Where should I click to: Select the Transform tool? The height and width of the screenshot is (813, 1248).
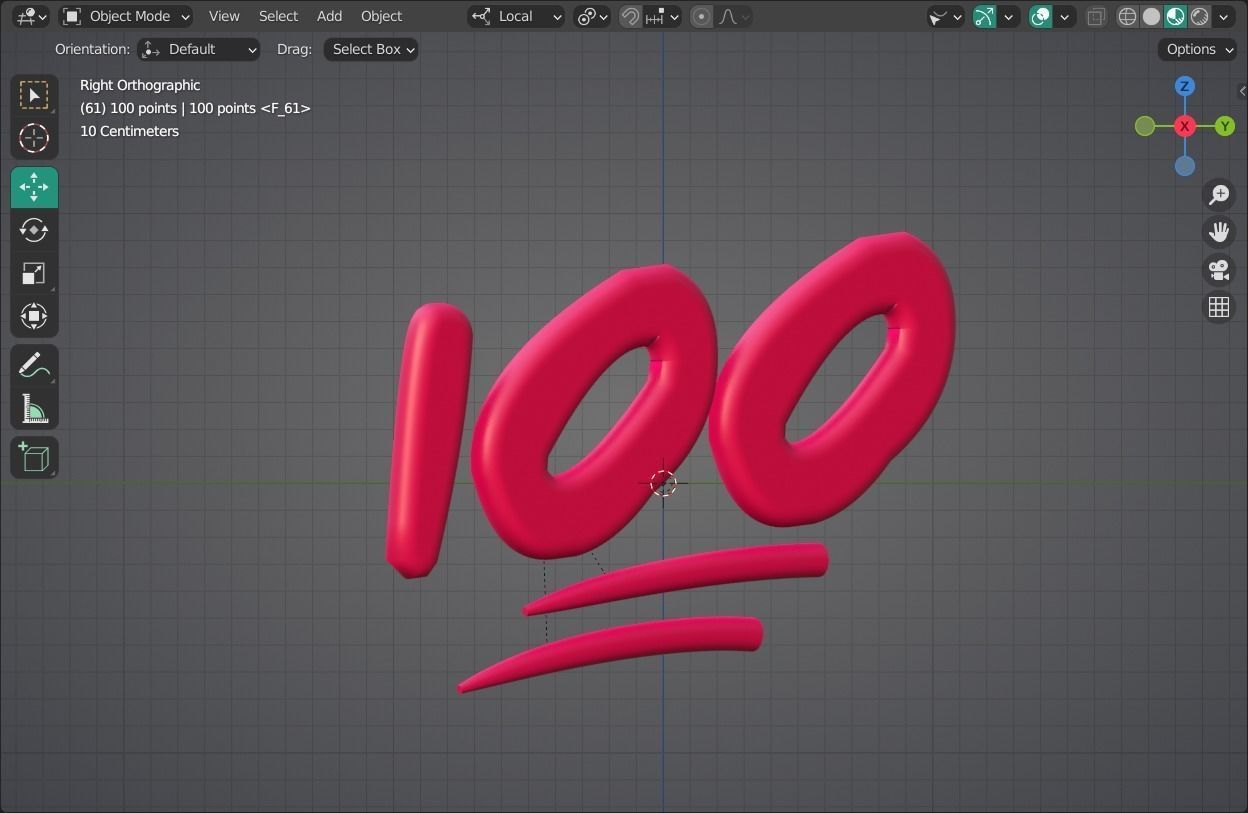(34, 316)
